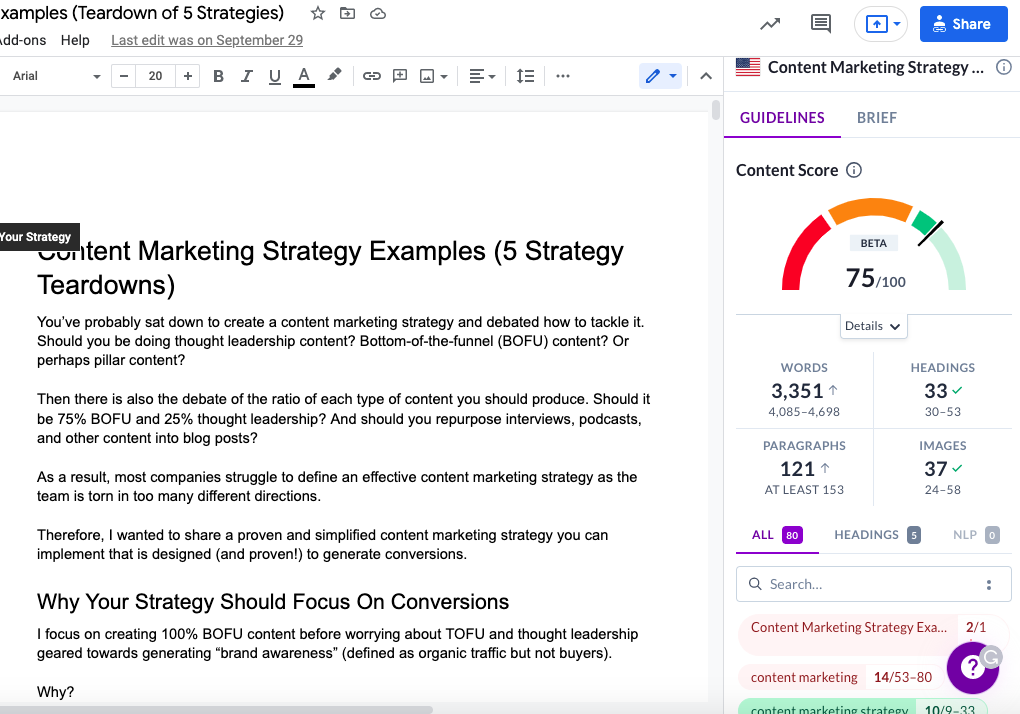Increase font size with plus button
Image resolution: width=1020 pixels, height=714 pixels.
point(187,76)
